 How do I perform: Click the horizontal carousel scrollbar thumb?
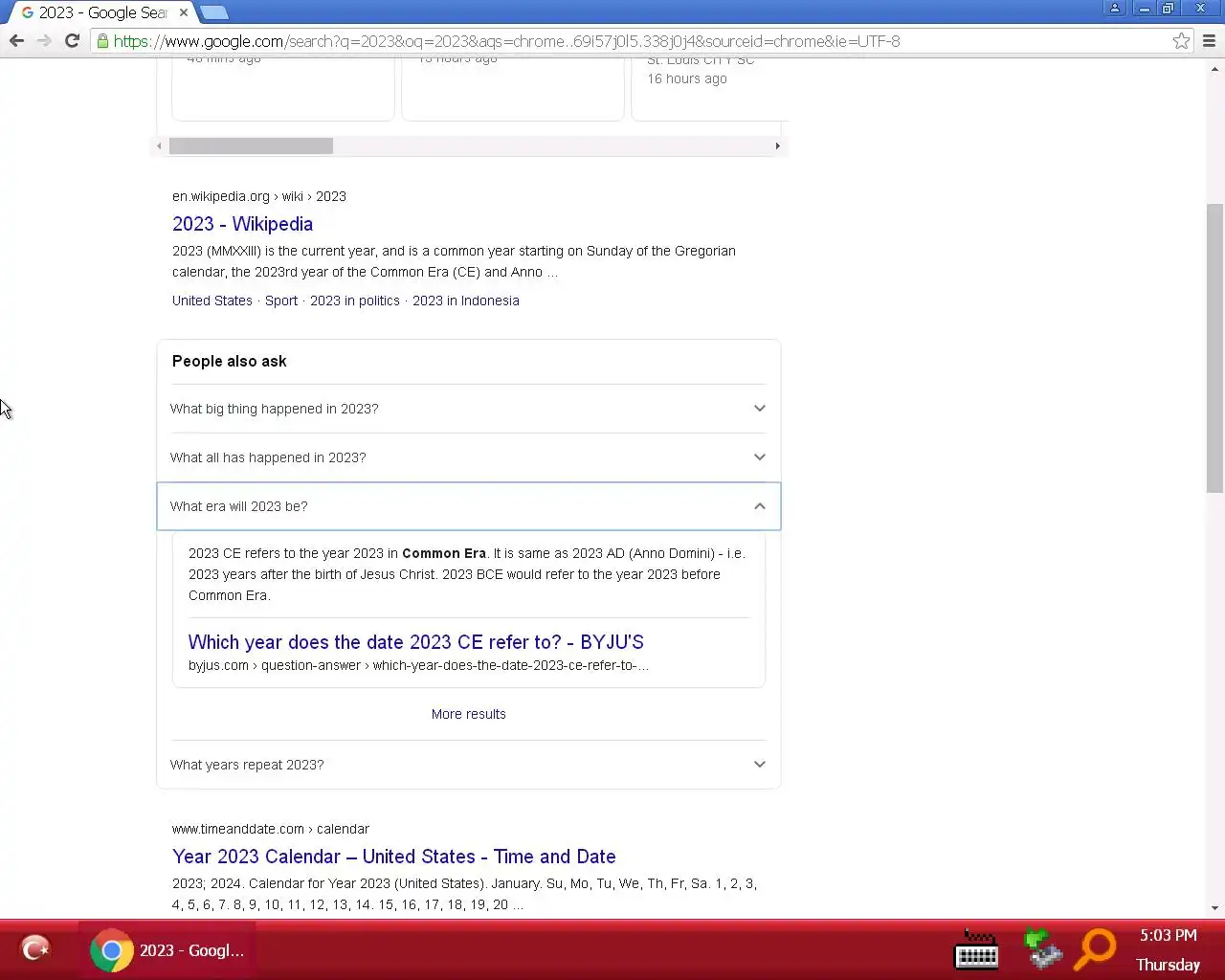tap(252, 146)
